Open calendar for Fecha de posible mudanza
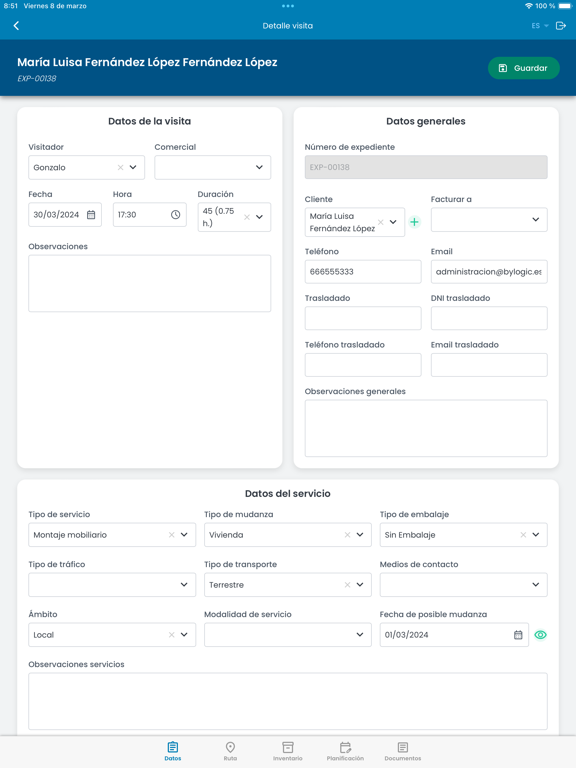Screen dimensions: 576x768 pos(518,635)
